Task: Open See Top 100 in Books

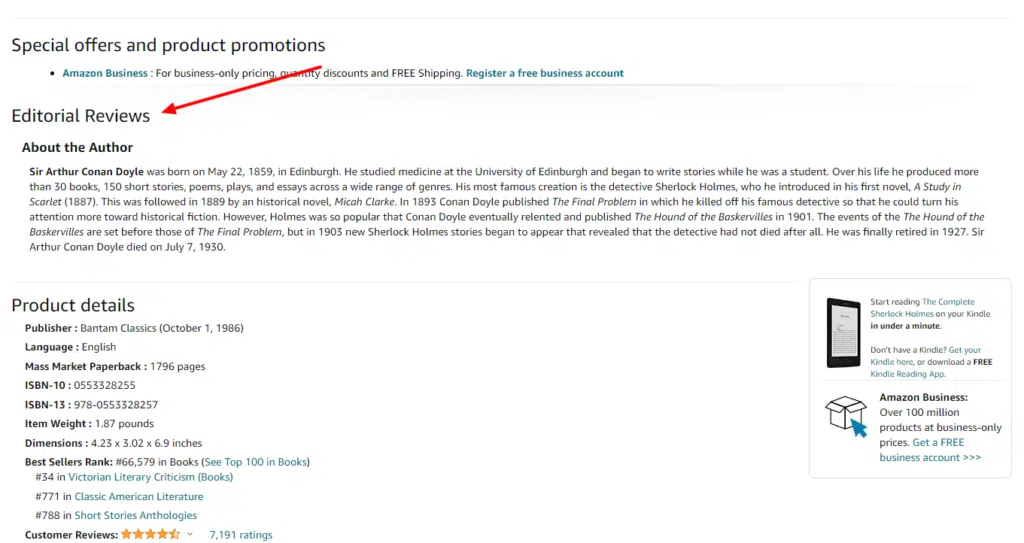Action: click(255, 462)
